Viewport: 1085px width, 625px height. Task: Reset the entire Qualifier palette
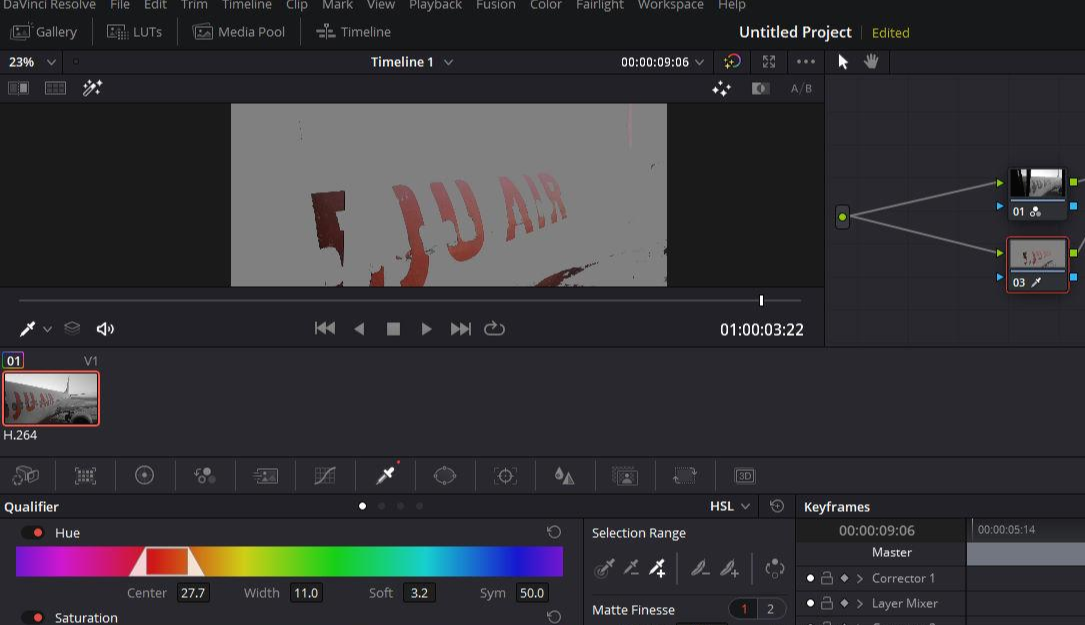click(777, 506)
